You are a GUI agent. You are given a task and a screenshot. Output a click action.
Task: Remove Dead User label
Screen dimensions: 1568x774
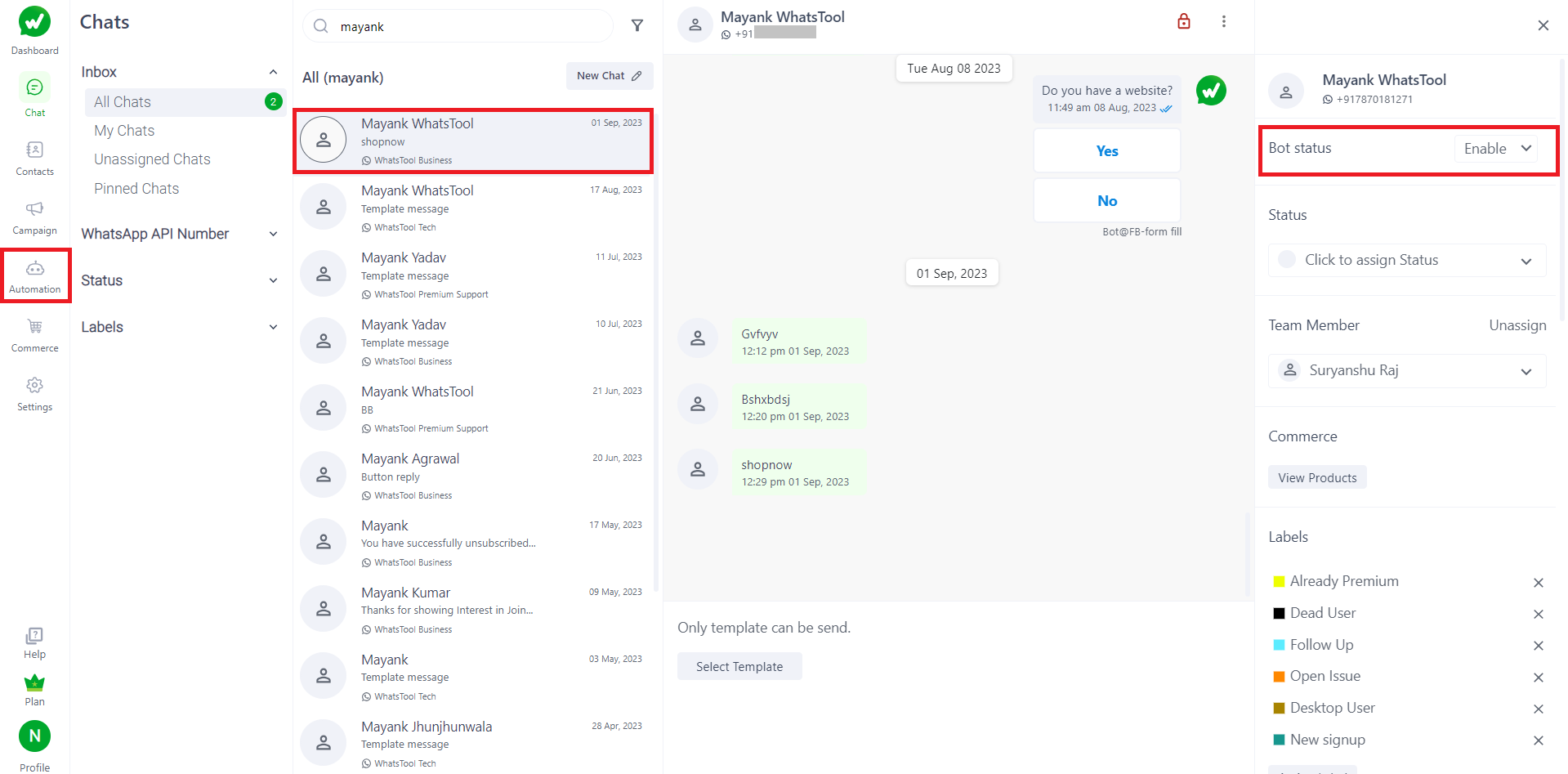pyautogui.click(x=1538, y=614)
